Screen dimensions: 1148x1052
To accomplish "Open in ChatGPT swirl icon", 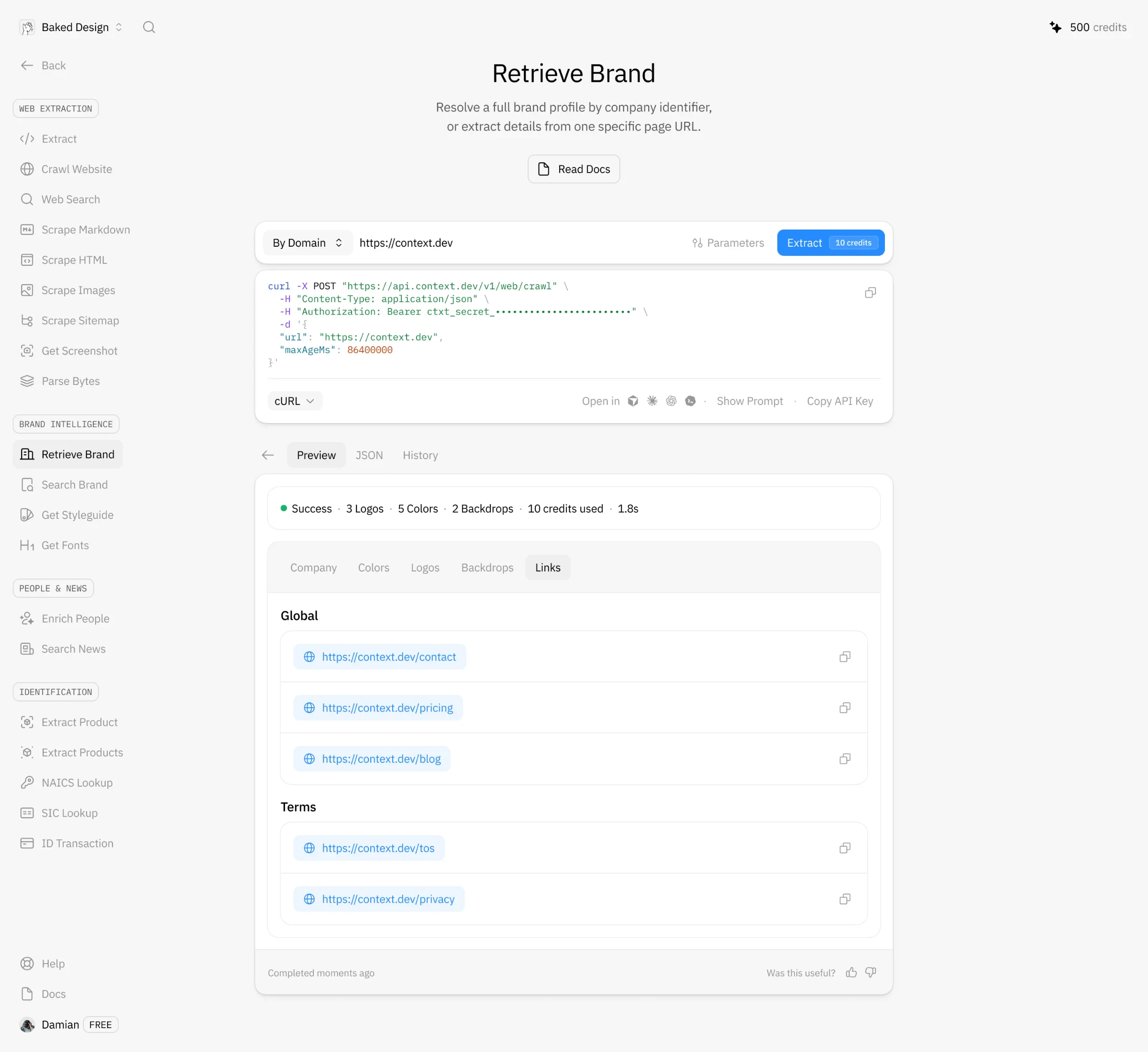I will 671,401.
